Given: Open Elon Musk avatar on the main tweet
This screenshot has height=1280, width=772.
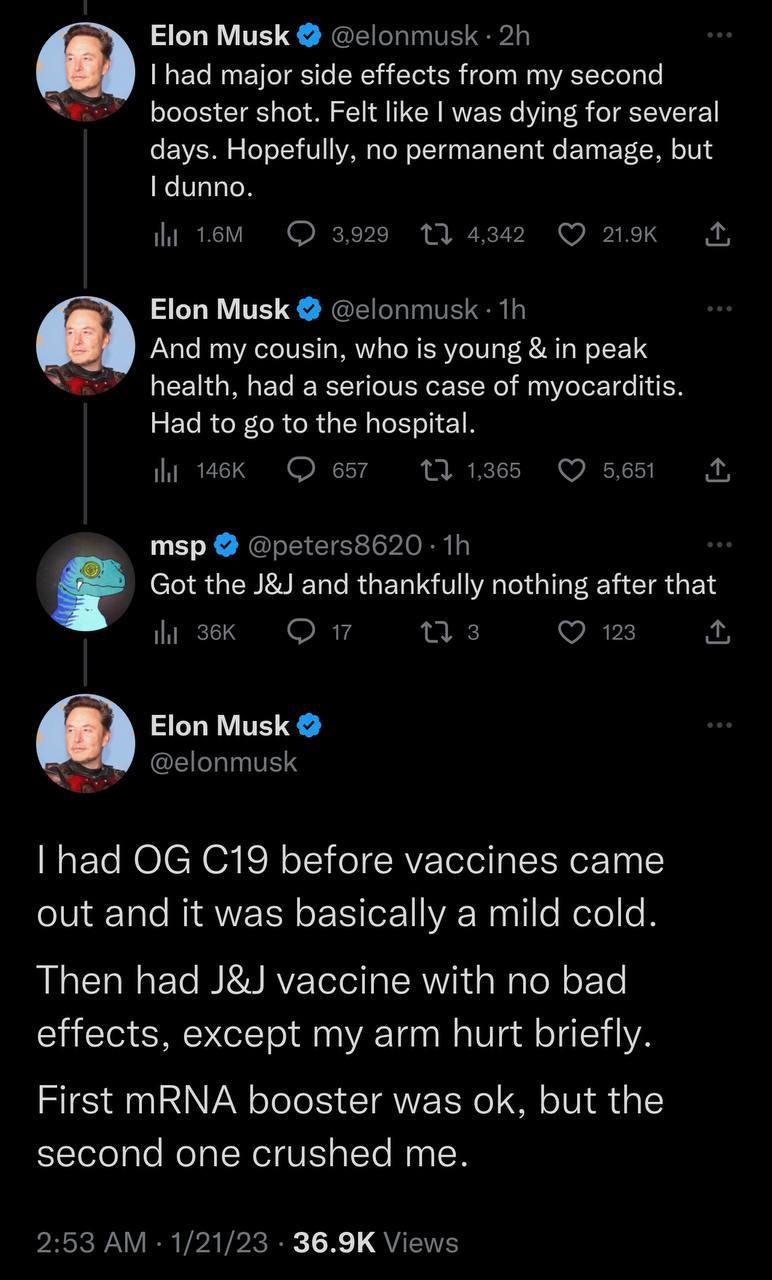Looking at the screenshot, I should coord(85,743).
